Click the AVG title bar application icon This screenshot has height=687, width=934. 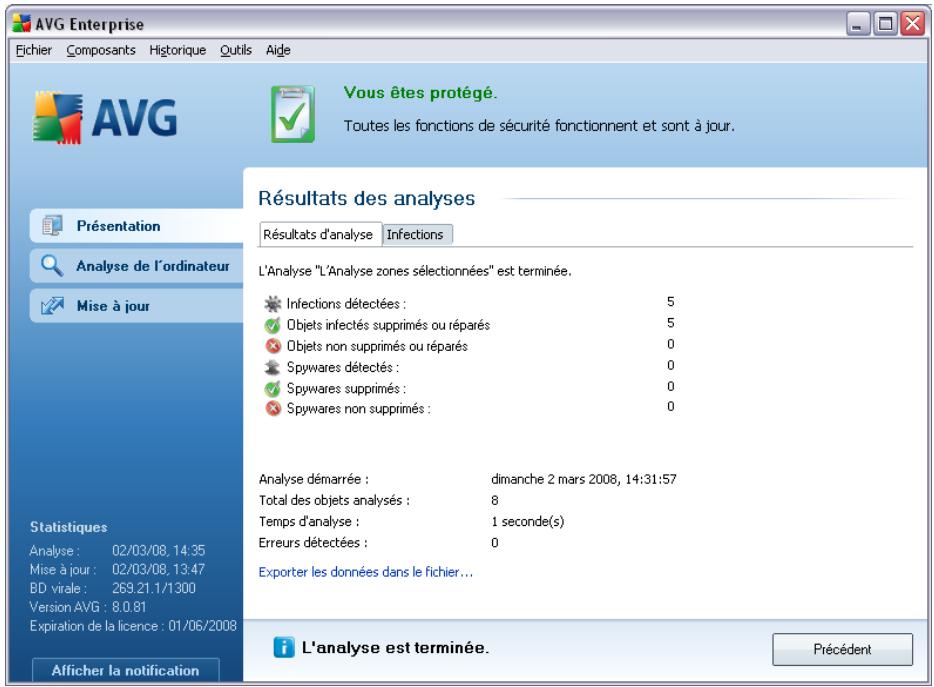tap(21, 24)
